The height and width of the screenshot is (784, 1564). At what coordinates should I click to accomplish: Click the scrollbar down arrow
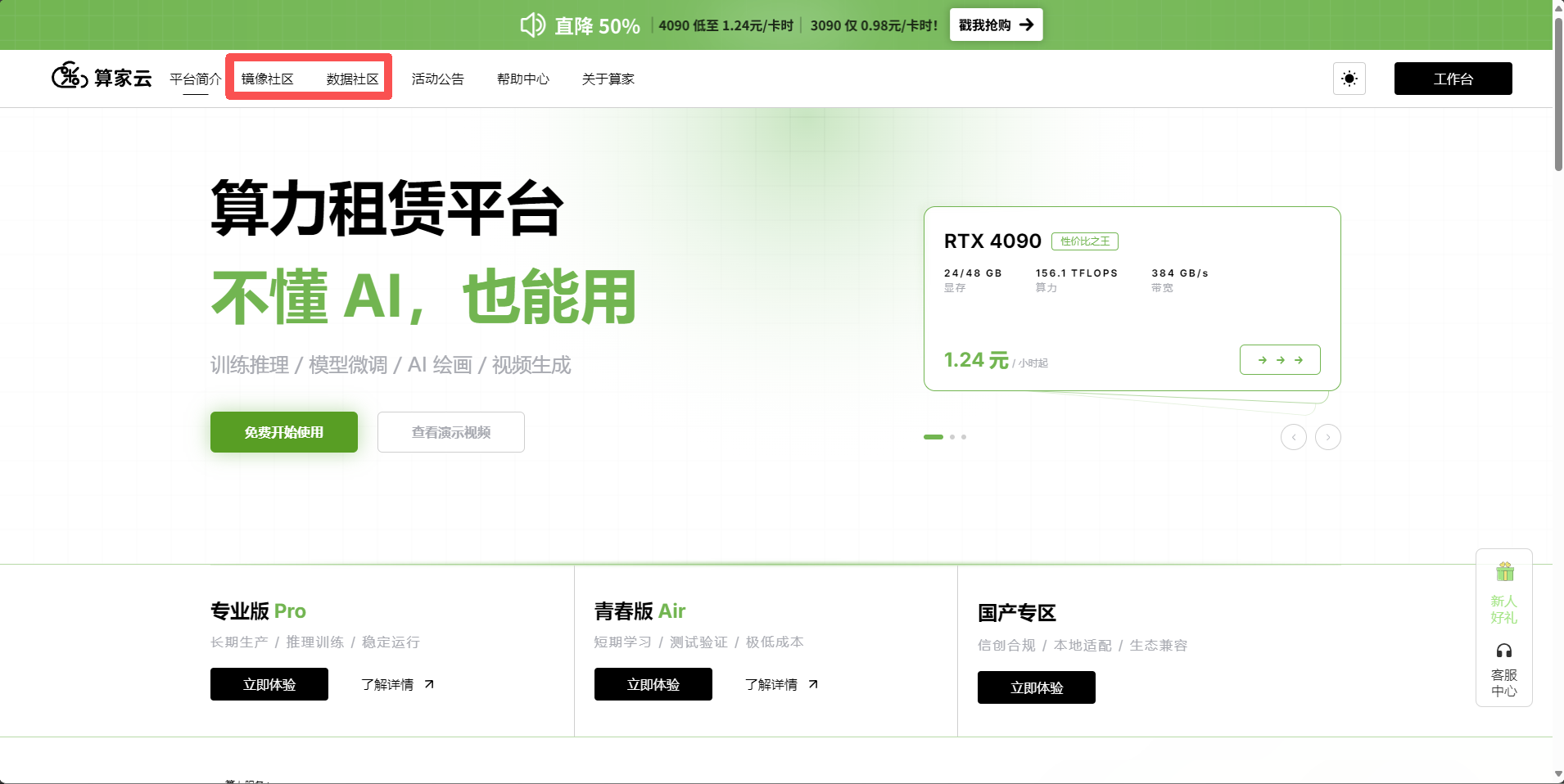pos(1558,775)
